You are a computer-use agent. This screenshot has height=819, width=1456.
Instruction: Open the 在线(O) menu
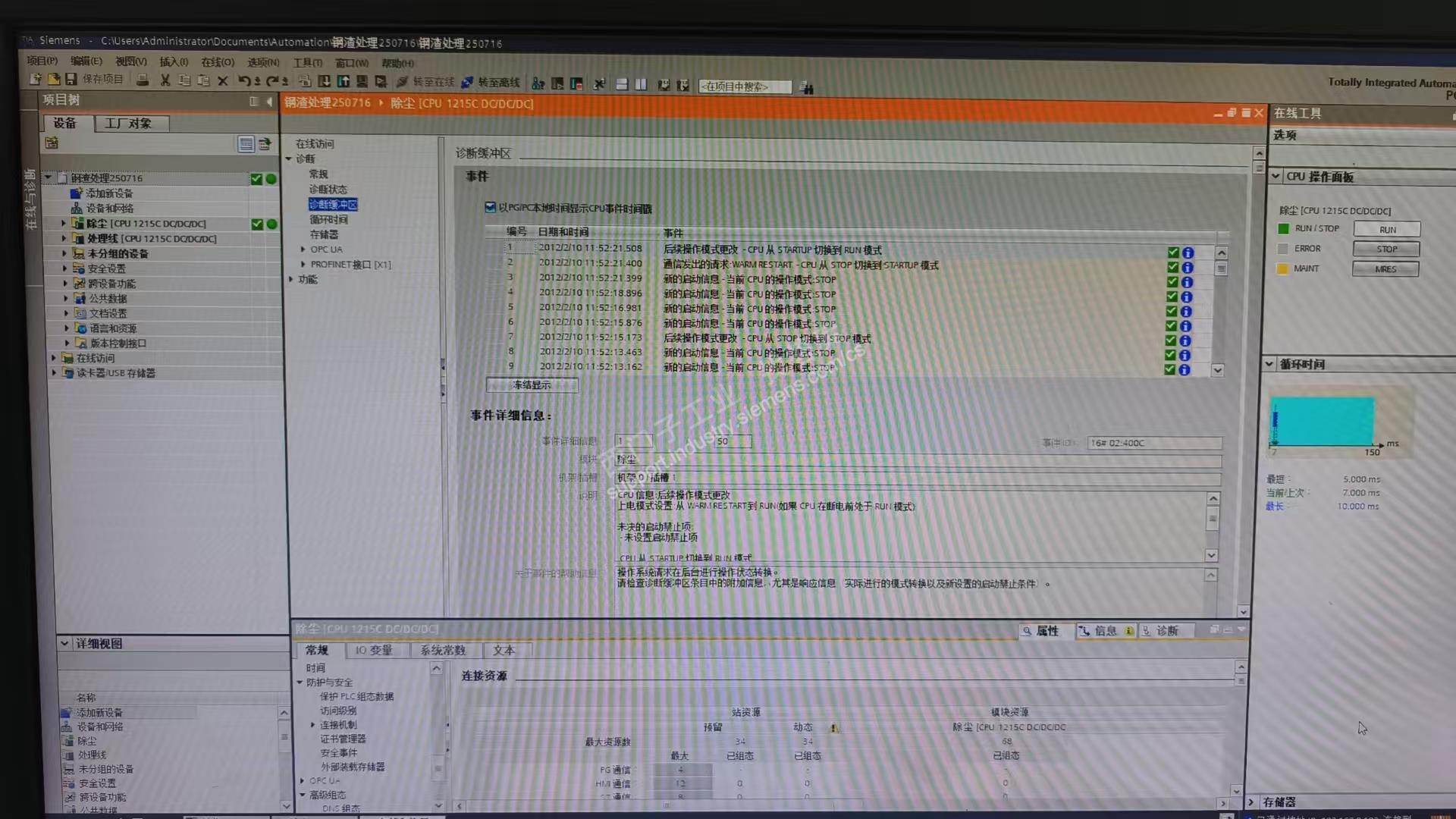coord(217,62)
